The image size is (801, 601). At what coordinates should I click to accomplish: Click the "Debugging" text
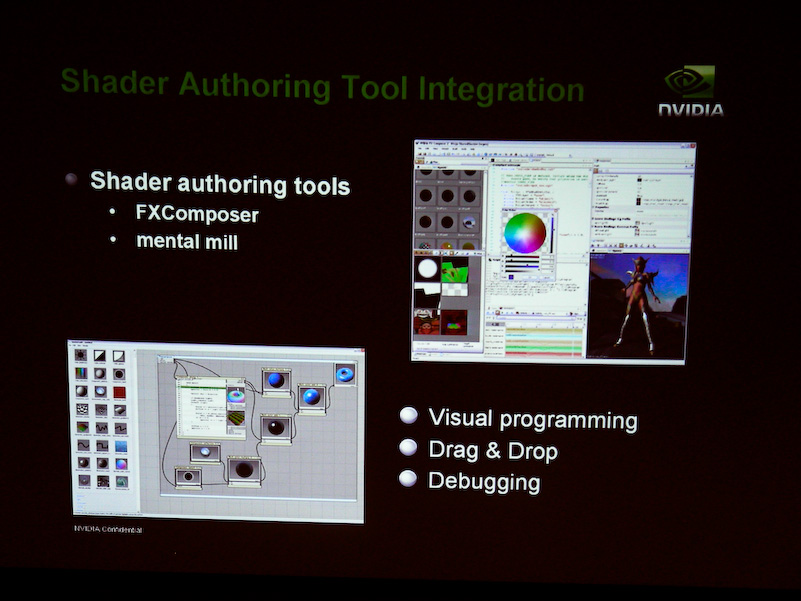tap(484, 482)
